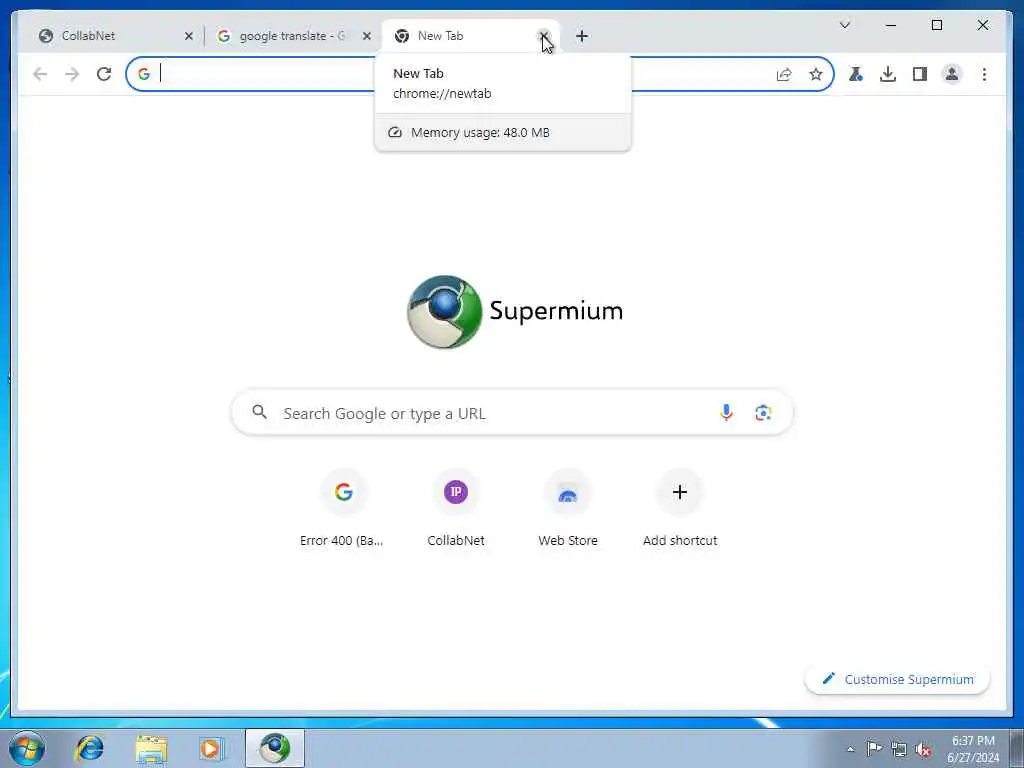1024x768 pixels.
Task: Share this page via the share icon
Action: pyautogui.click(x=784, y=74)
